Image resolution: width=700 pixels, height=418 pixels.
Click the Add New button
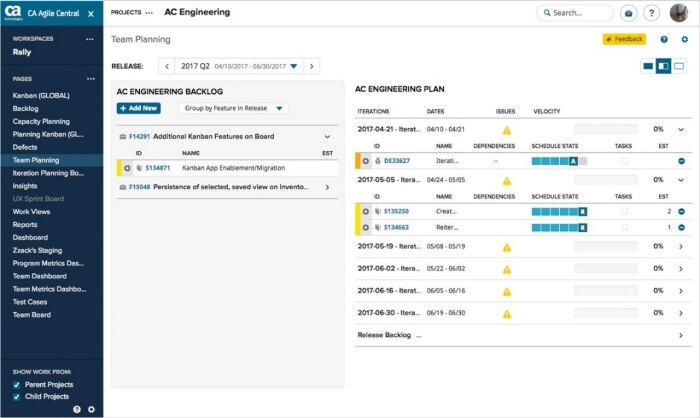(x=138, y=108)
